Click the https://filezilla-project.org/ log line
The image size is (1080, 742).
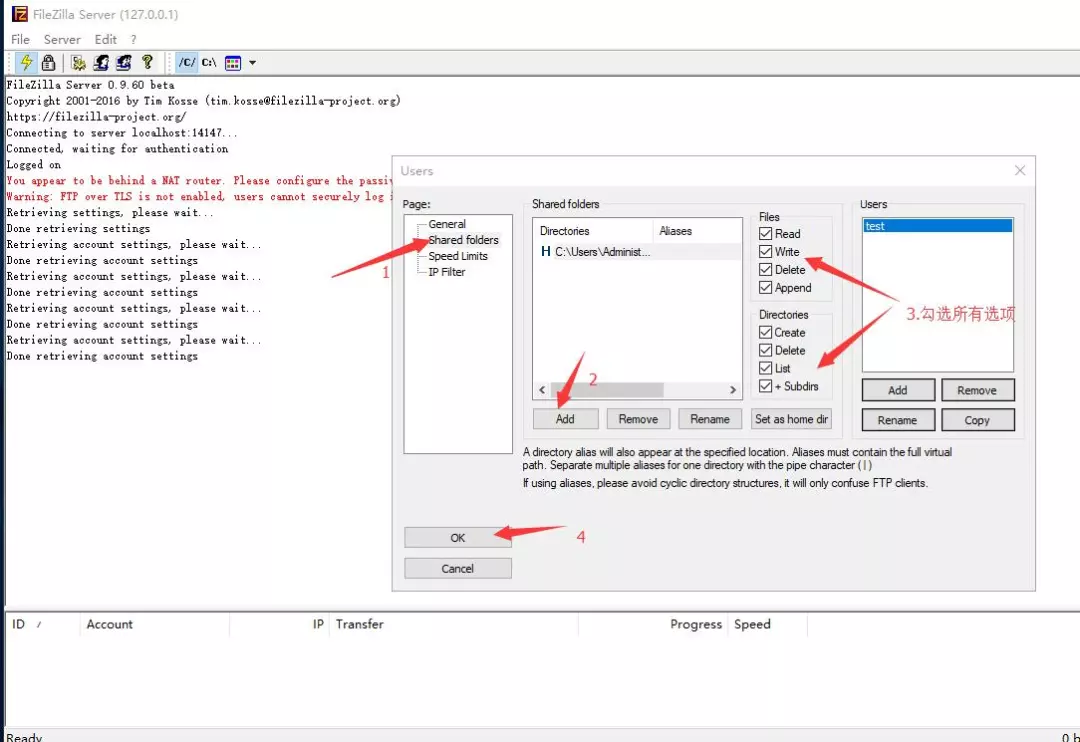[96, 116]
